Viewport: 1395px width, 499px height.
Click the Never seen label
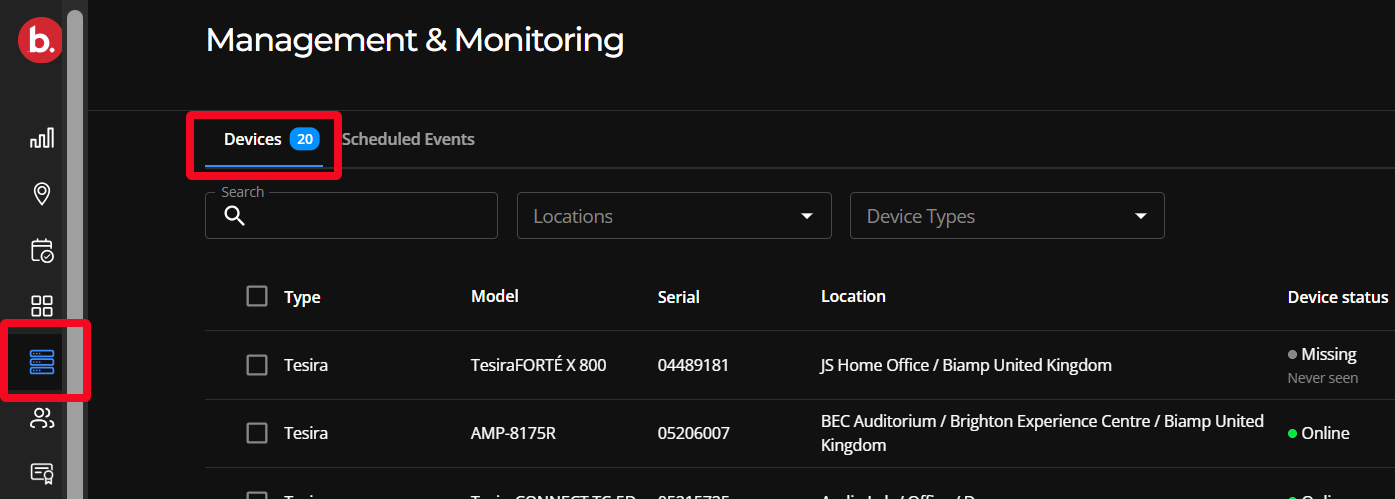click(1323, 378)
